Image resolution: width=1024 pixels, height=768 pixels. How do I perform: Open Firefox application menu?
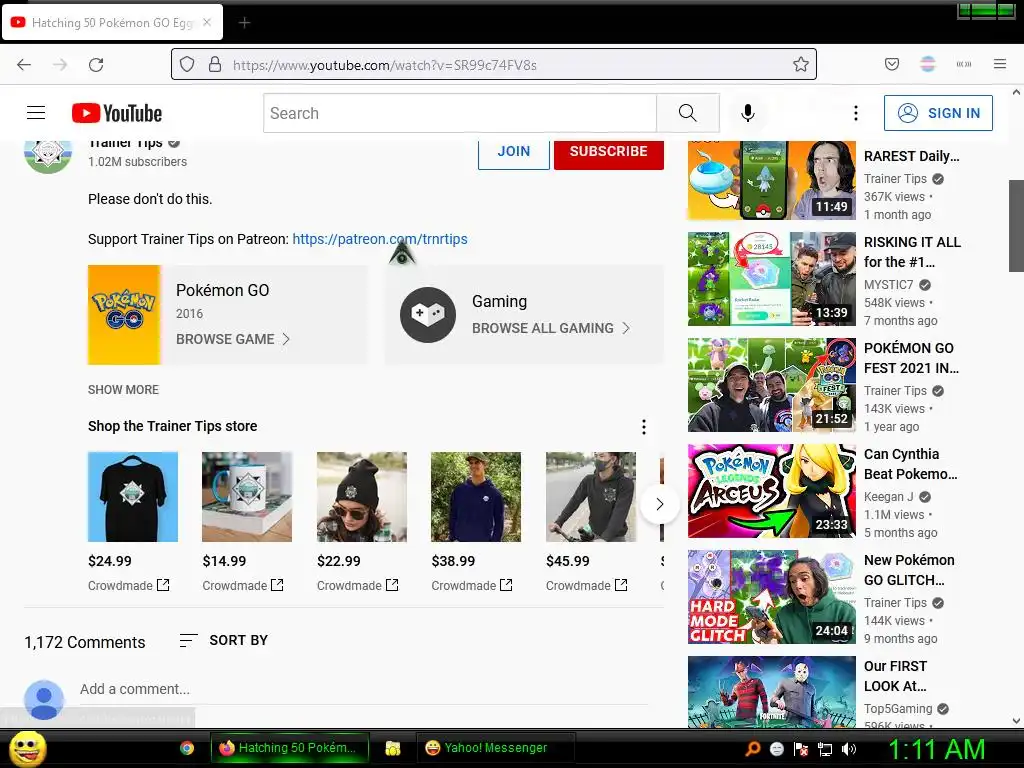(x=1000, y=64)
